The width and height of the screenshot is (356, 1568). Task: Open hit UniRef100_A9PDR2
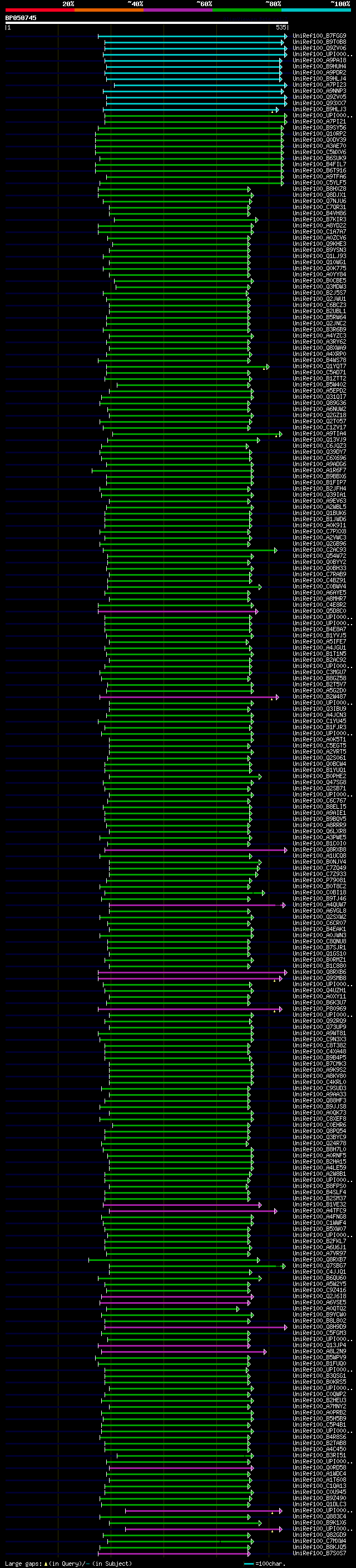pyautogui.click(x=319, y=72)
